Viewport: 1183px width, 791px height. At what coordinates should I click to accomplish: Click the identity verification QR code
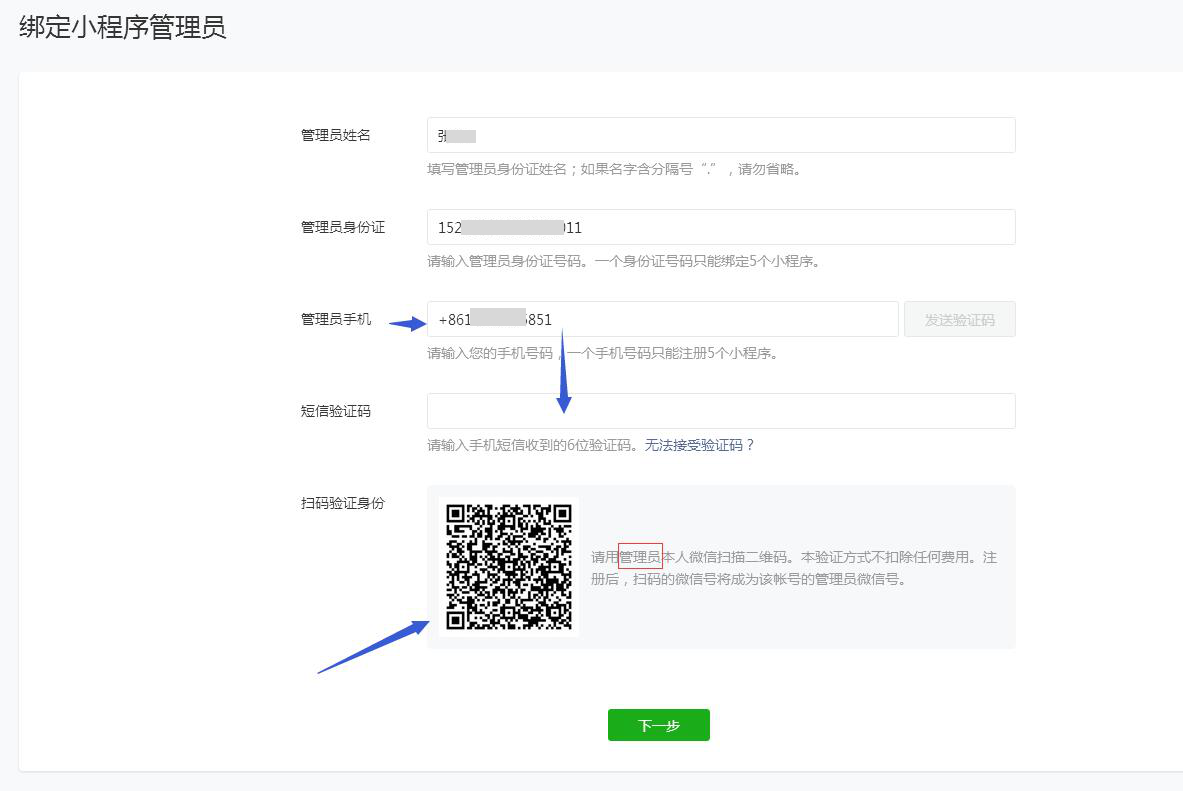(x=509, y=567)
